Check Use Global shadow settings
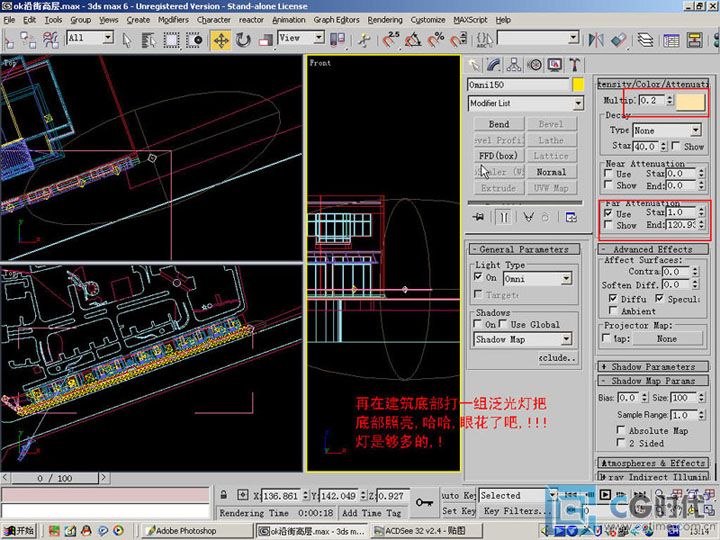 point(503,324)
